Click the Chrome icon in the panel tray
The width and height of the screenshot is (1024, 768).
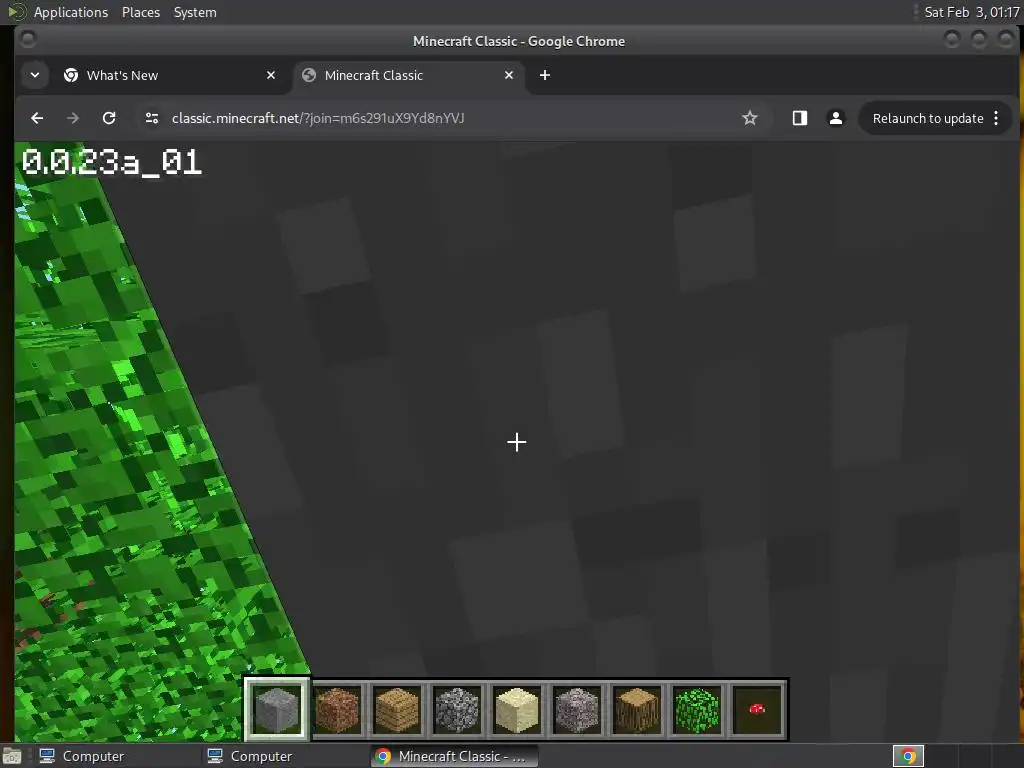click(x=908, y=756)
